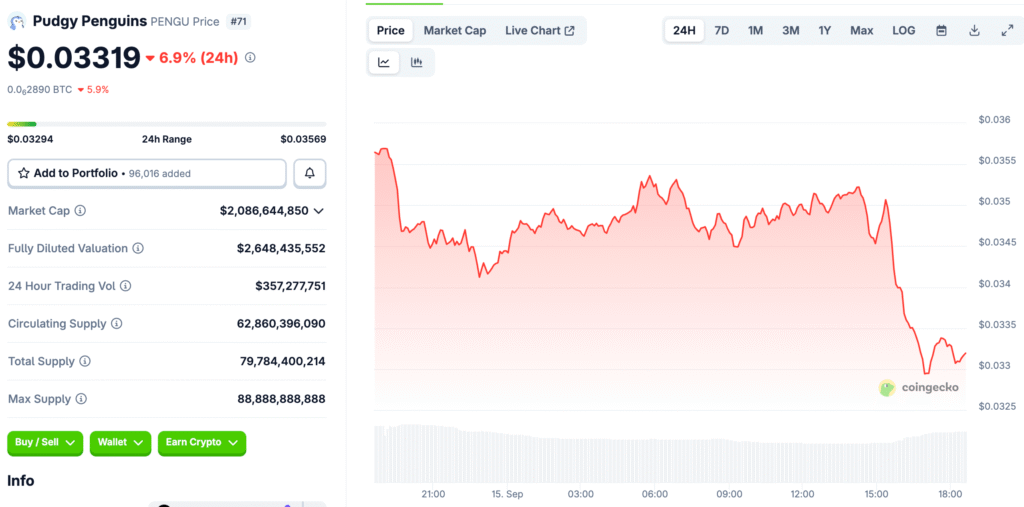Download chart data icon

(974, 31)
